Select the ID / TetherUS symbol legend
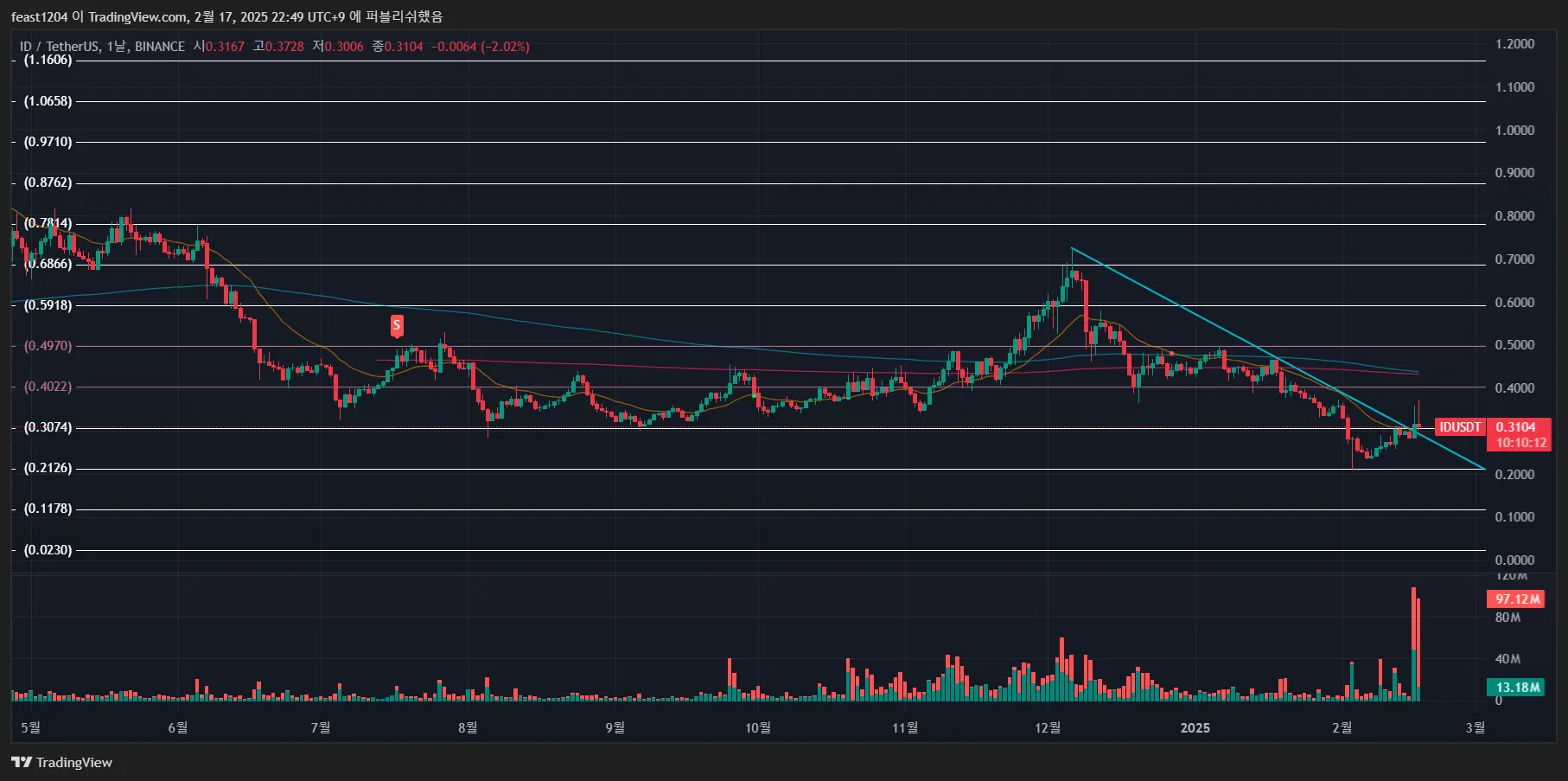Screen dimensions: 1568x781 (x=102, y=47)
